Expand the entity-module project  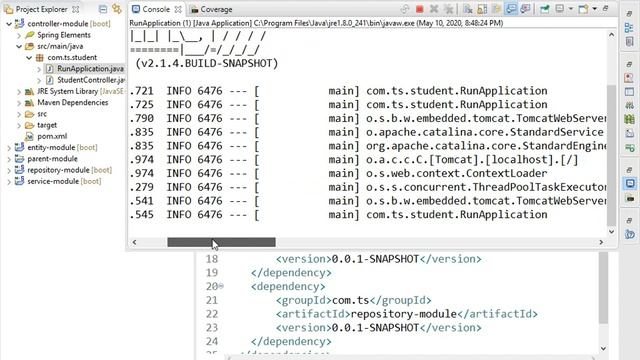pyautogui.click(x=9, y=147)
